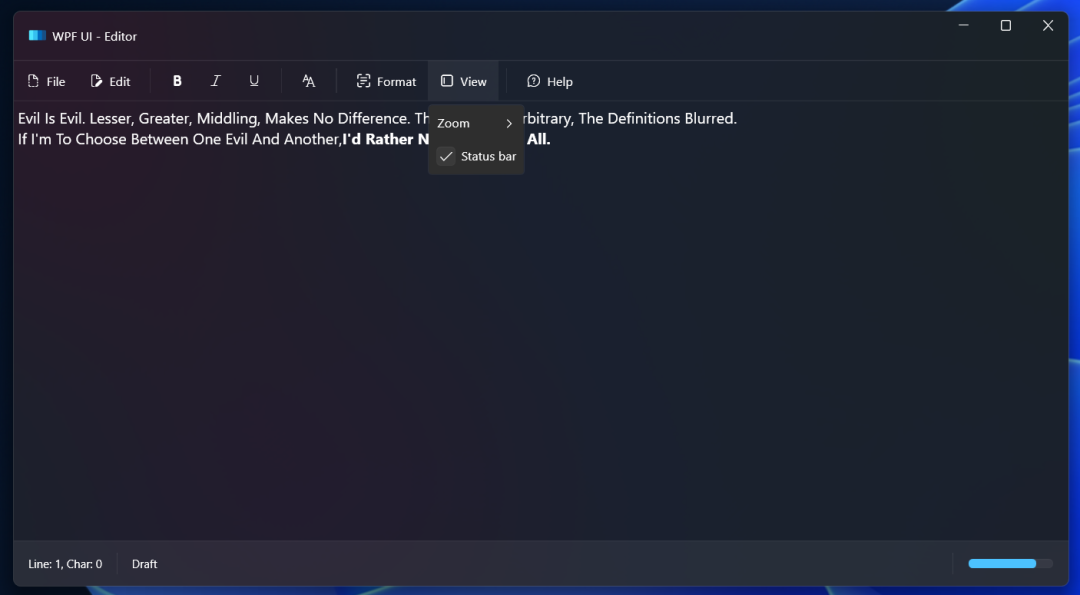Toggle italic text formatting
Viewport: 1080px width, 595px height.
click(x=215, y=81)
